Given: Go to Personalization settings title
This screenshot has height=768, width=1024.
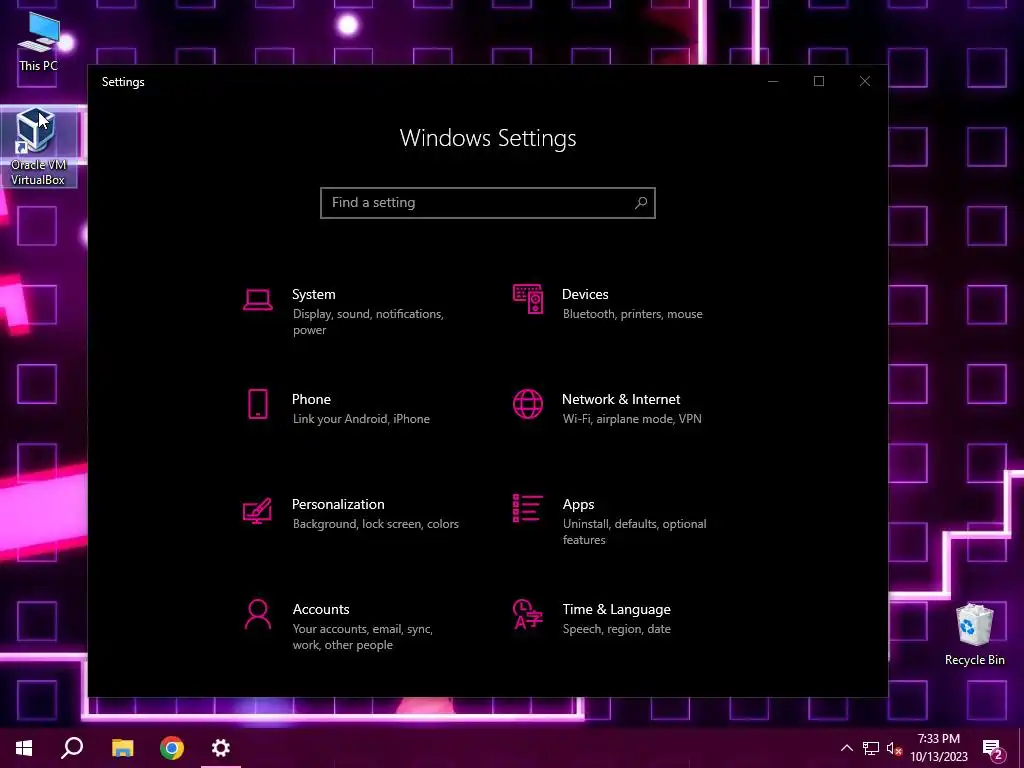Looking at the screenshot, I should coord(338,504).
